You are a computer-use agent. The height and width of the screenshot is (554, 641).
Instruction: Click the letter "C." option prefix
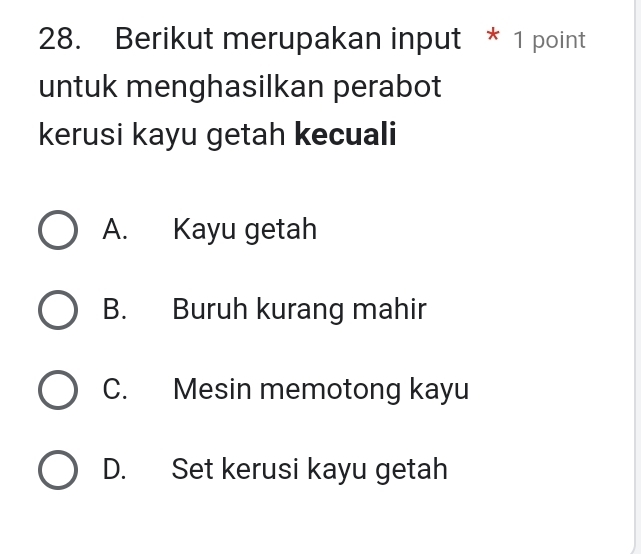[x=115, y=389]
